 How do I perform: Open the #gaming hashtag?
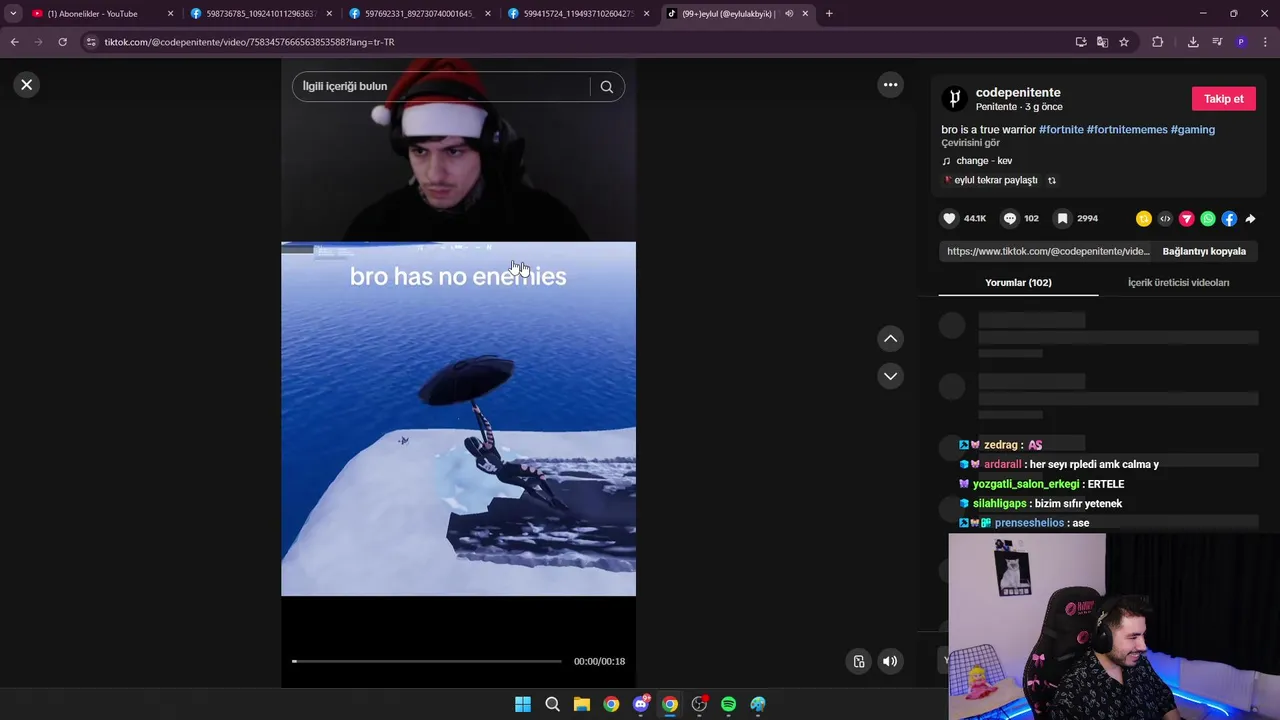1193,130
